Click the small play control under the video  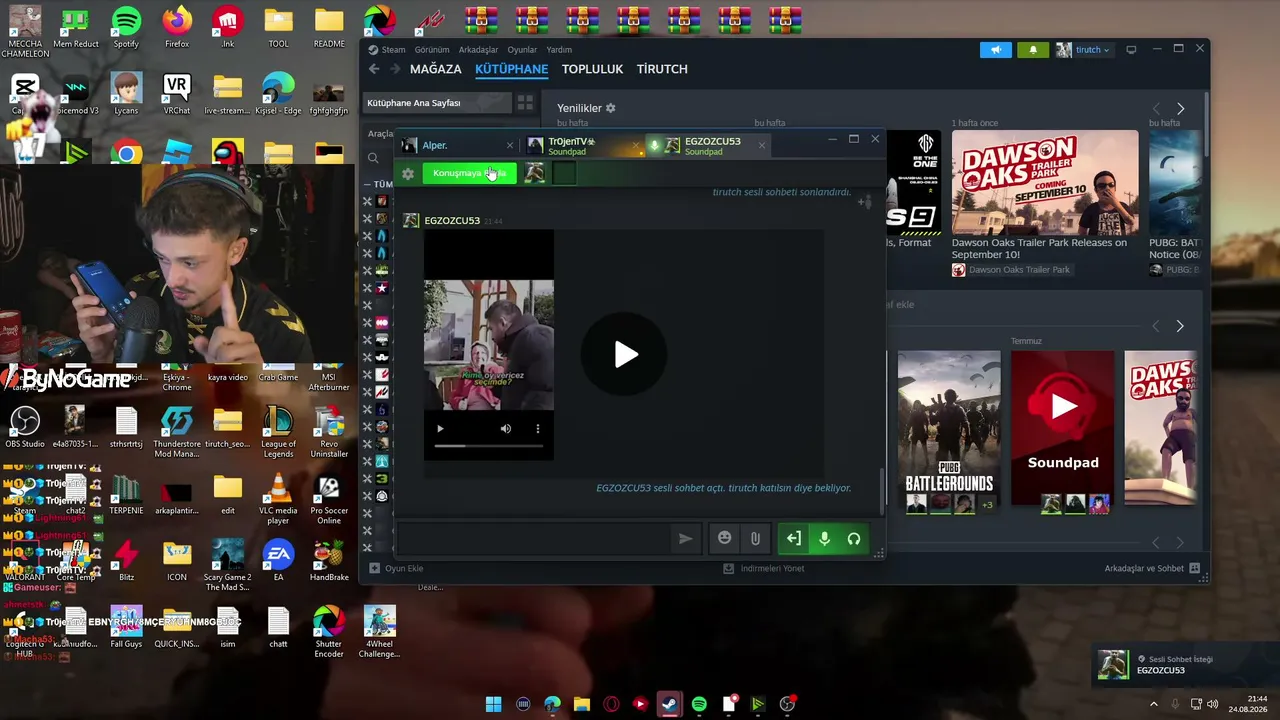click(440, 429)
